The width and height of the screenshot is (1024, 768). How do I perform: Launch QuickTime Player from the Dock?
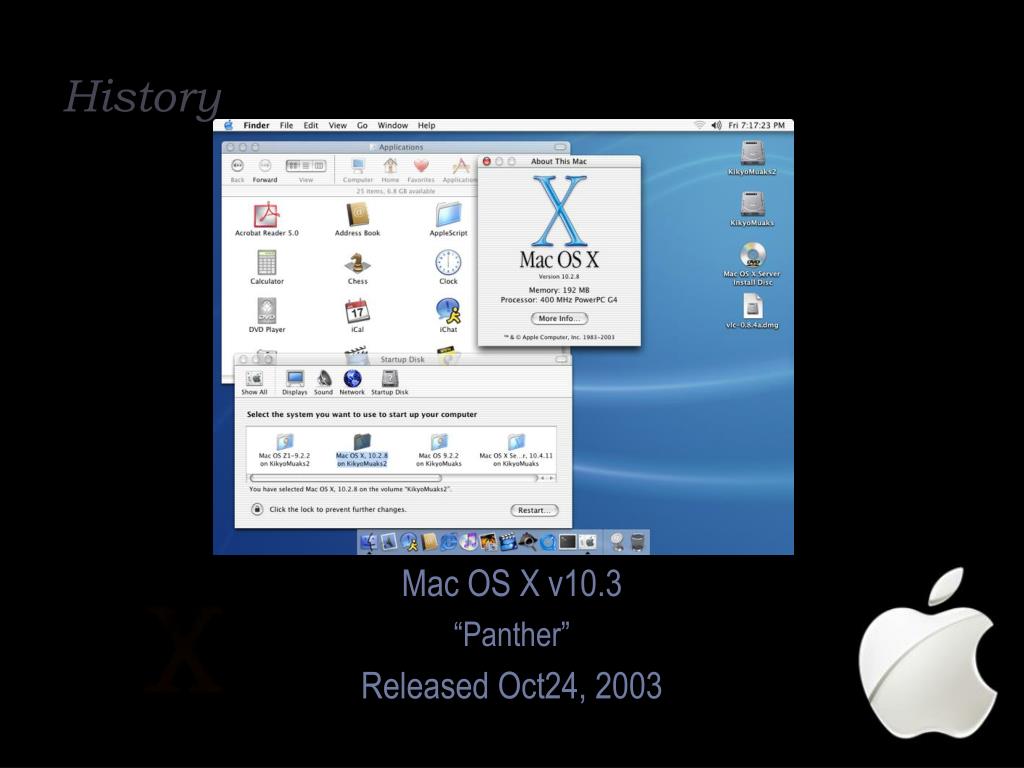(548, 541)
